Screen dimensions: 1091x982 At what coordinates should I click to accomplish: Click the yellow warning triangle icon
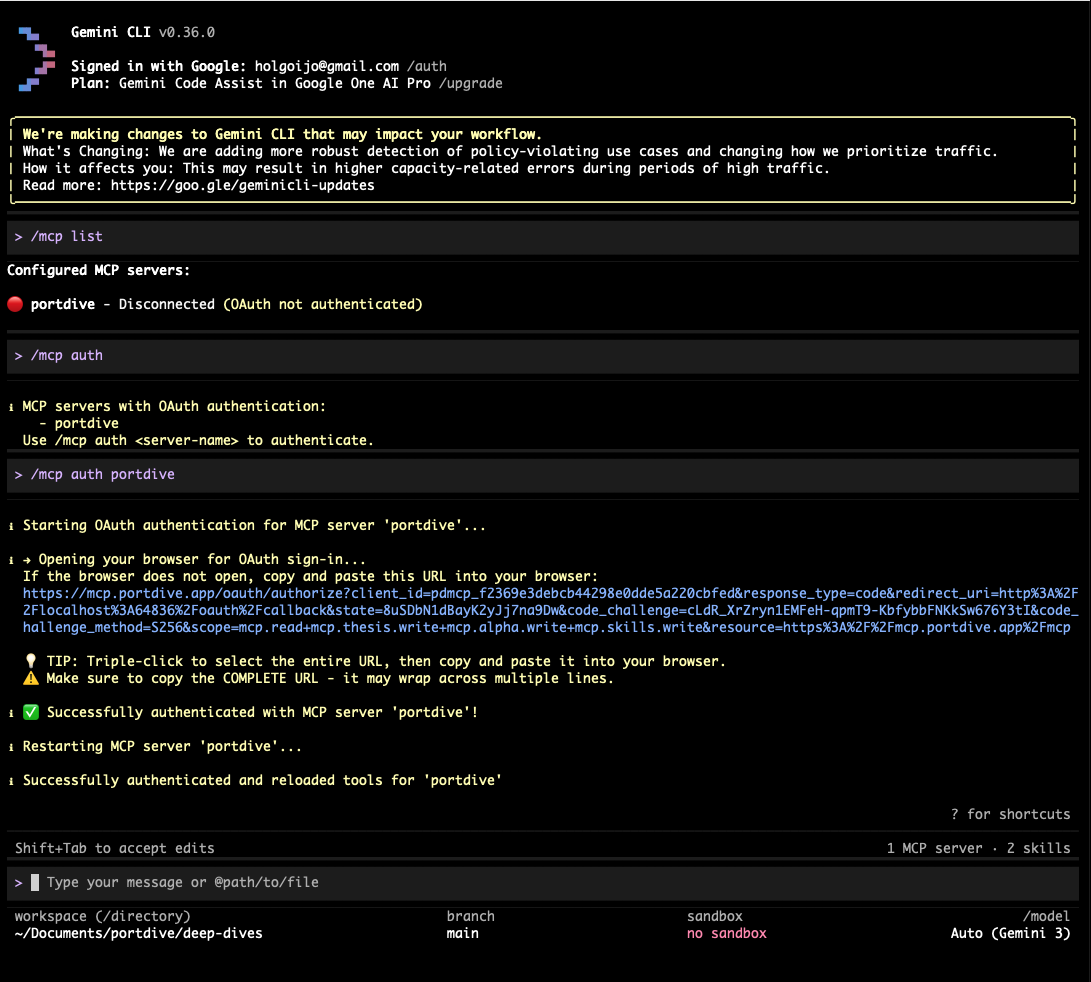pyautogui.click(x=31, y=678)
